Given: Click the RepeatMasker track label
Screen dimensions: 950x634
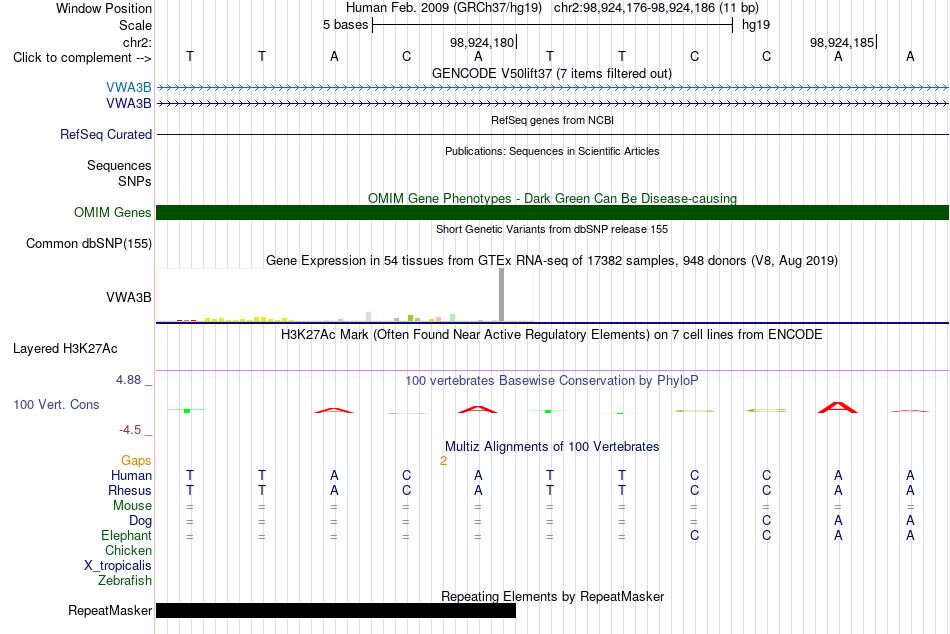Looking at the screenshot, I should click(x=110, y=610).
